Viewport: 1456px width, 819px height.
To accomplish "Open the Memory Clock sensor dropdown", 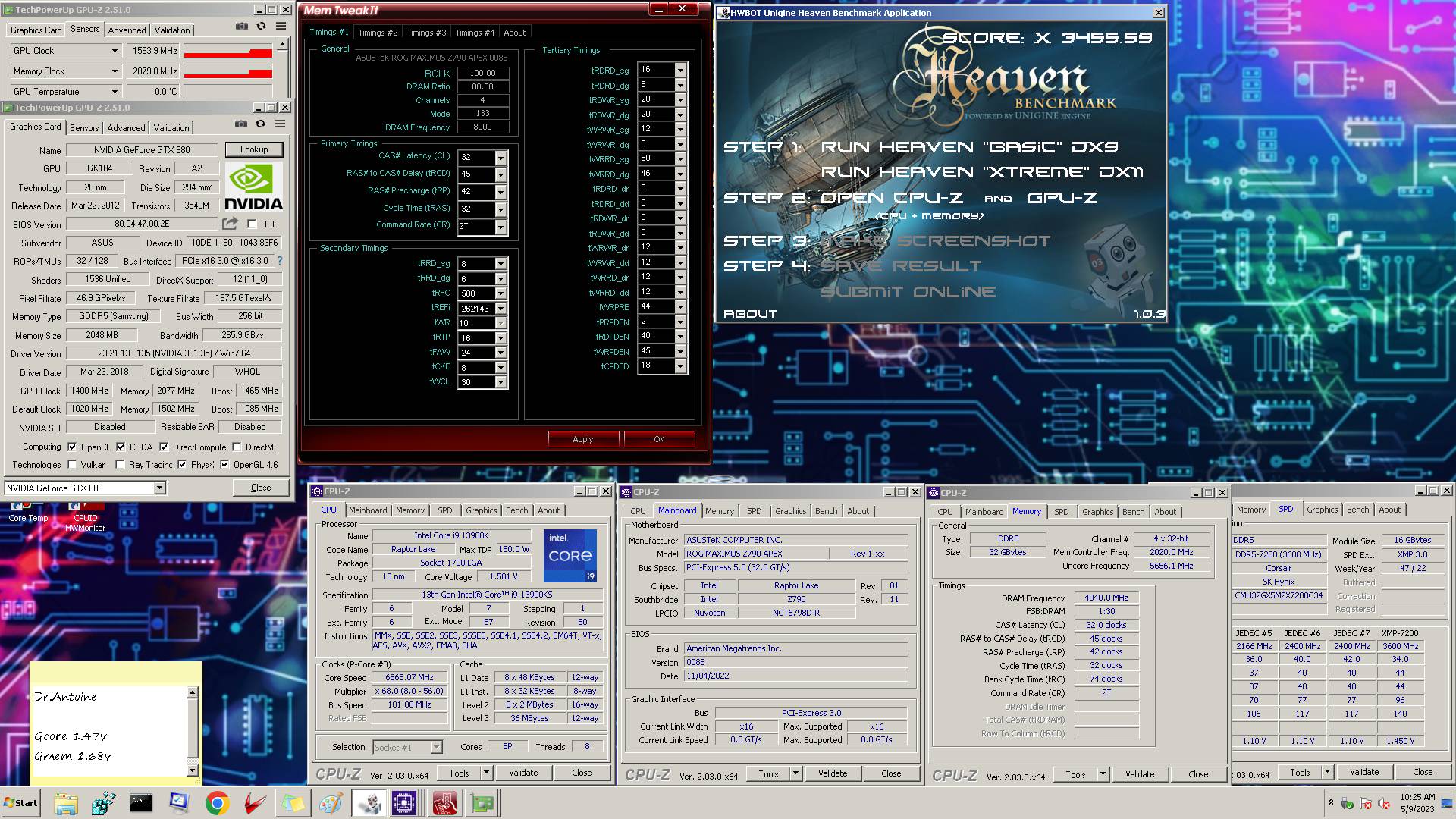I will (x=115, y=71).
